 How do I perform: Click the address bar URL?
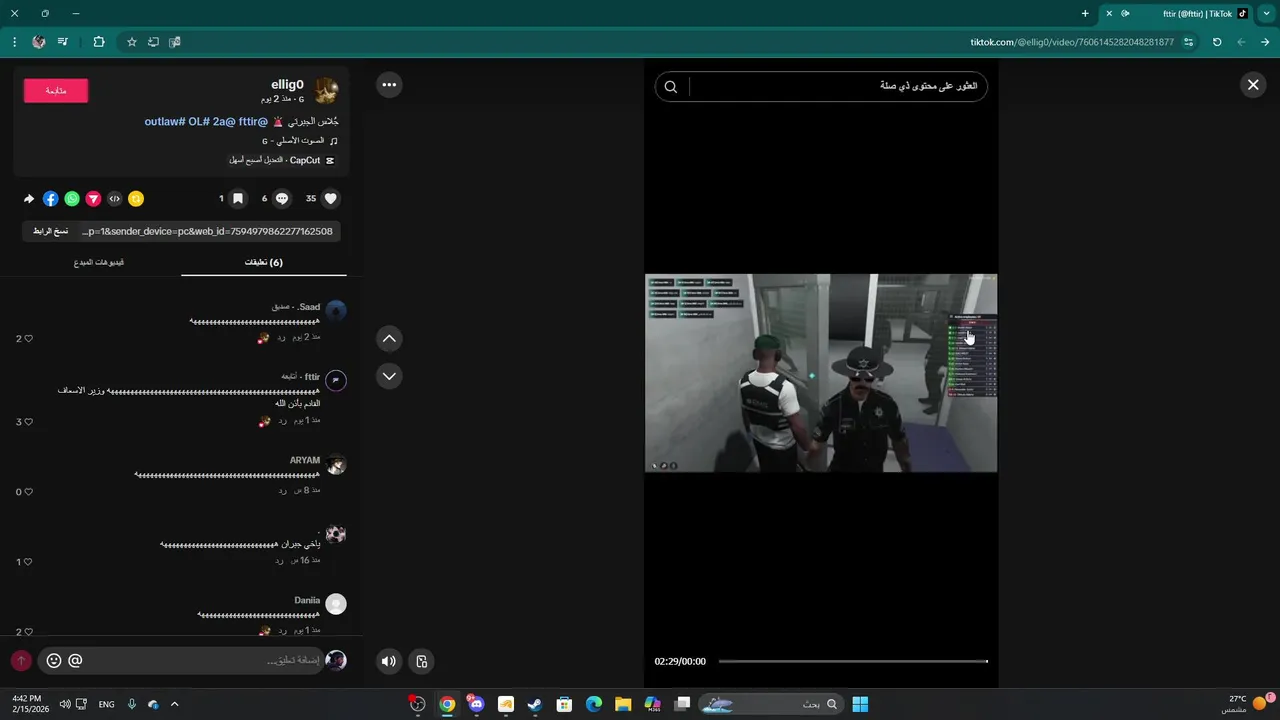(x=1072, y=42)
